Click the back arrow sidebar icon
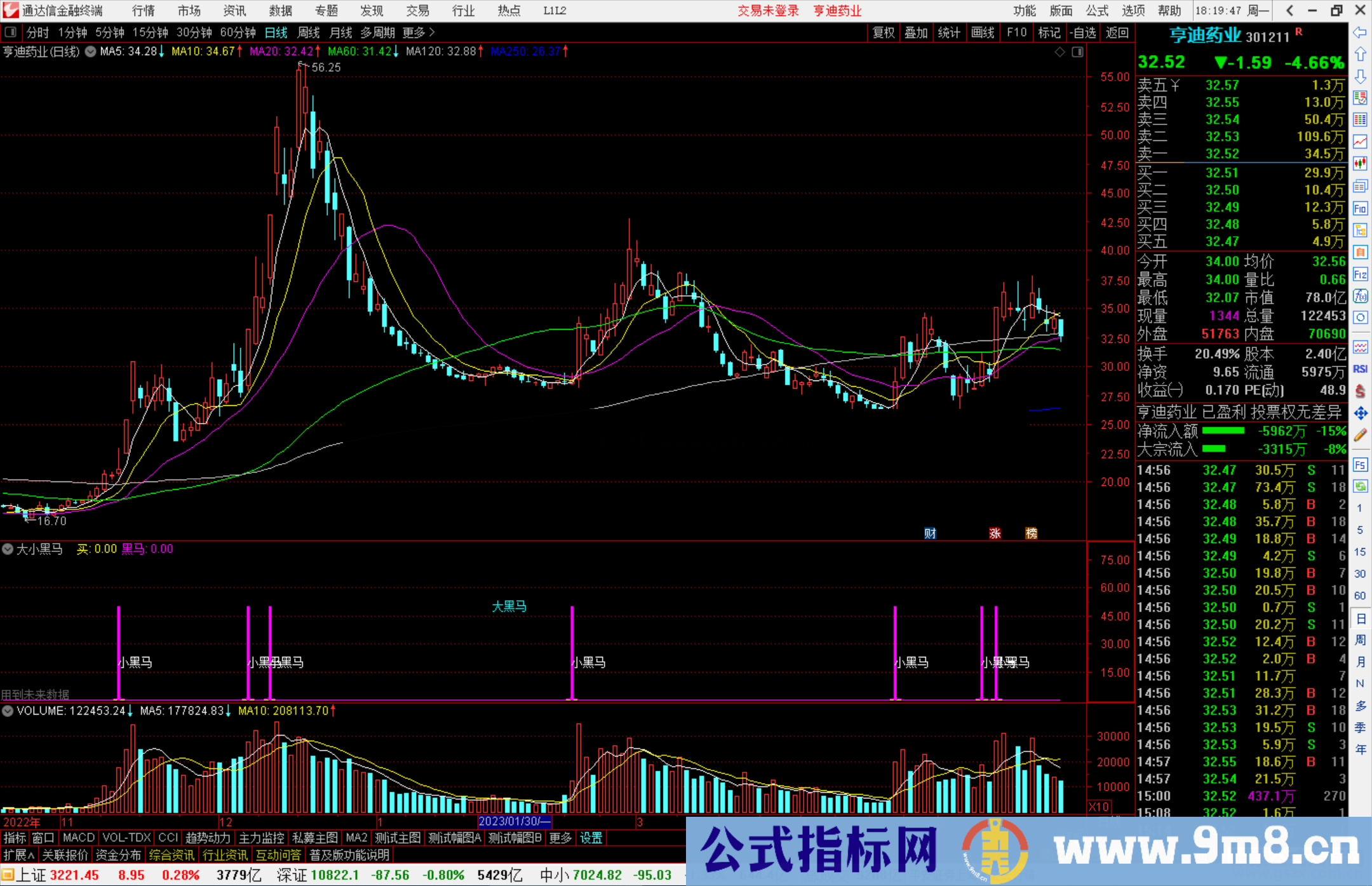The width and height of the screenshot is (1372, 886). [1360, 32]
